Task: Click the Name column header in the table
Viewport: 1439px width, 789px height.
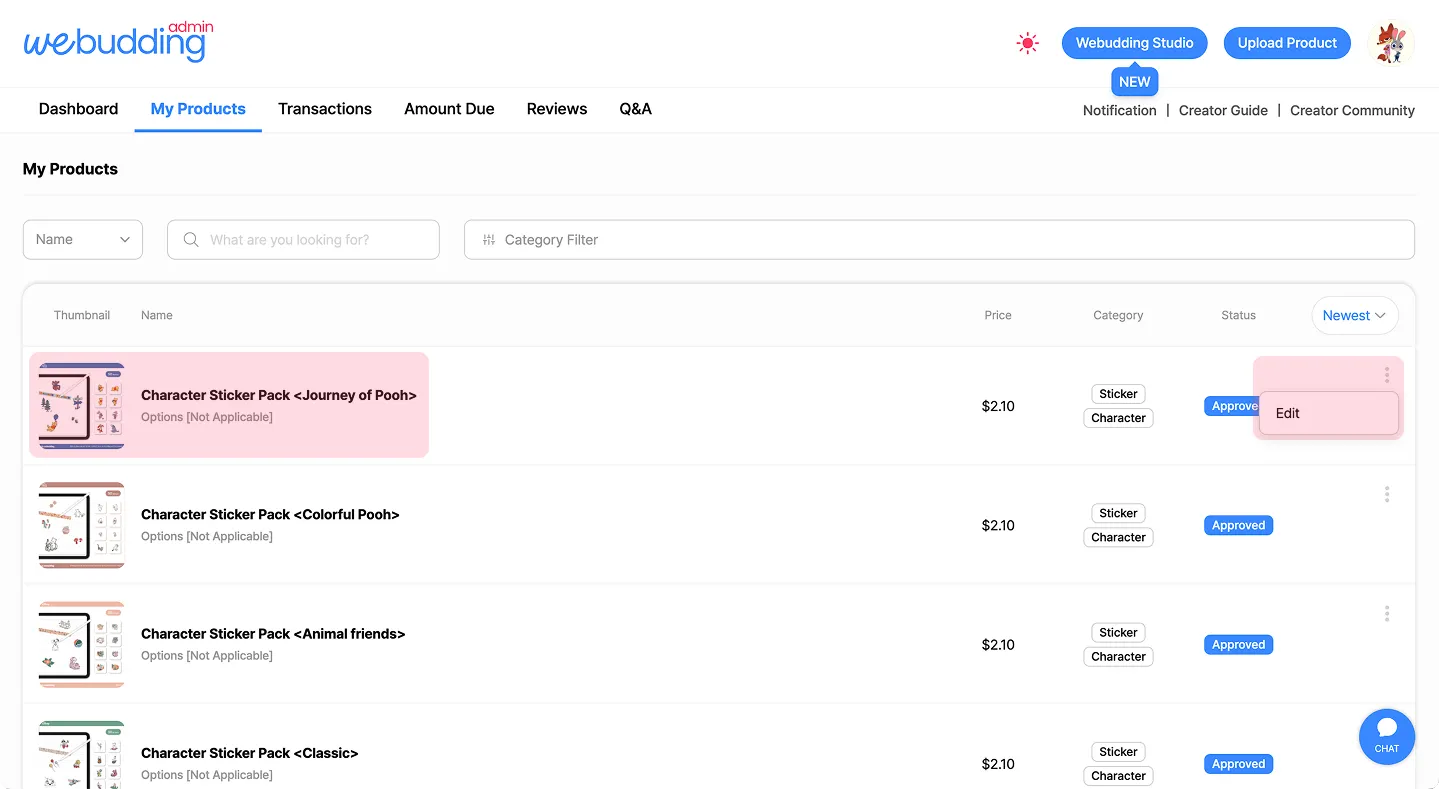Action: (x=157, y=315)
